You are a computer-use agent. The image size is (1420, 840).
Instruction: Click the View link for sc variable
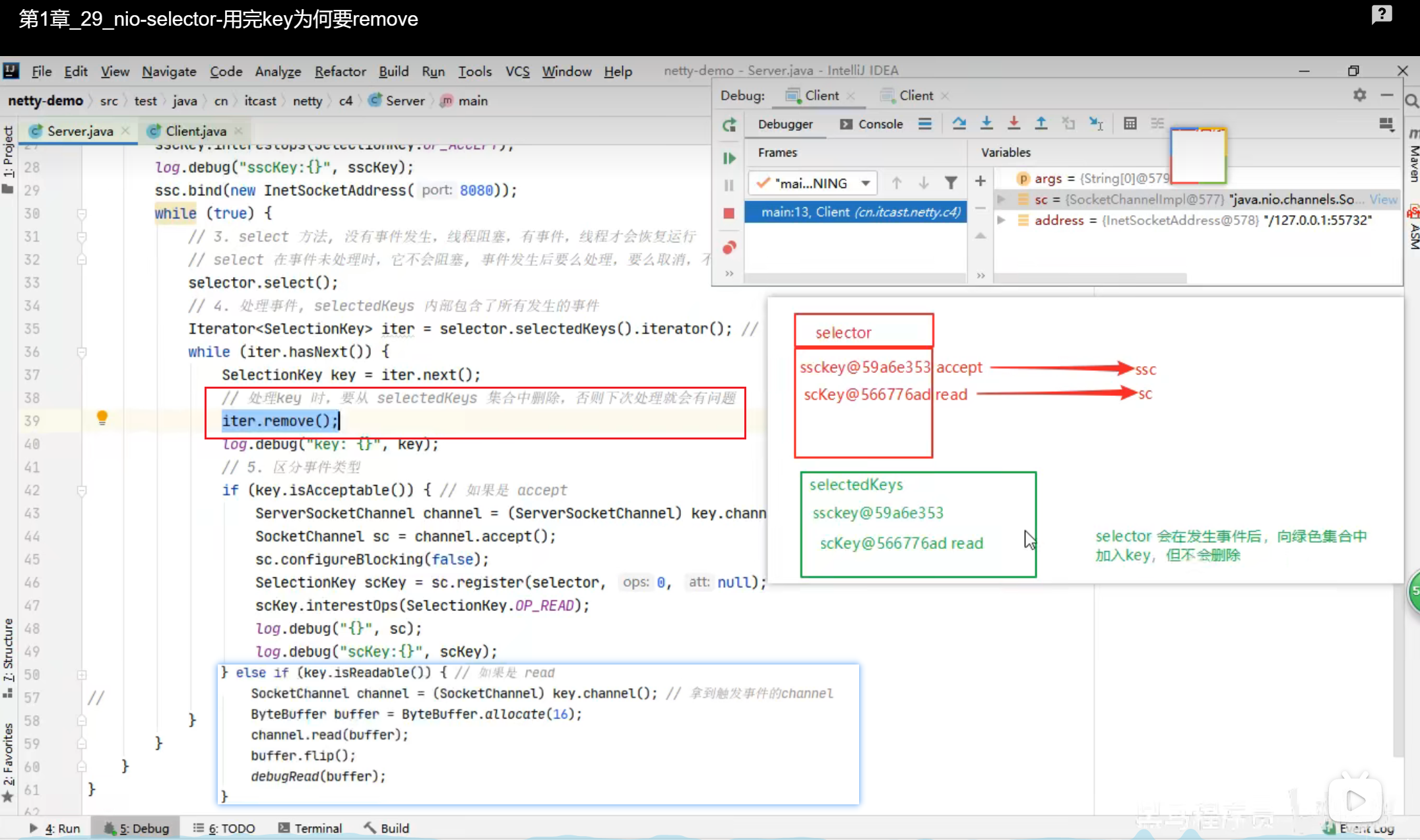click(1383, 199)
